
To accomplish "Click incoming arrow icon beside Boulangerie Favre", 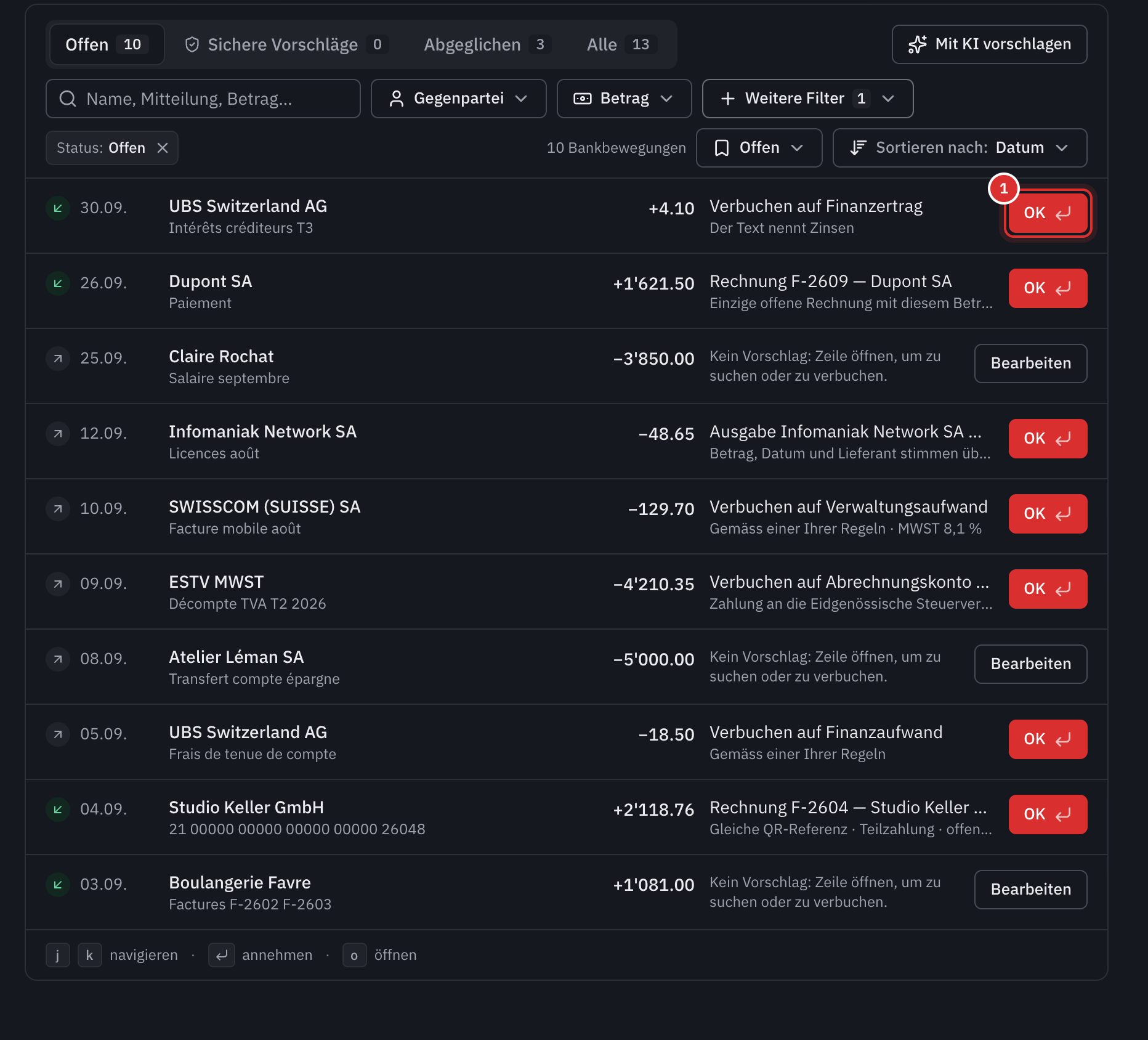I will [x=58, y=885].
